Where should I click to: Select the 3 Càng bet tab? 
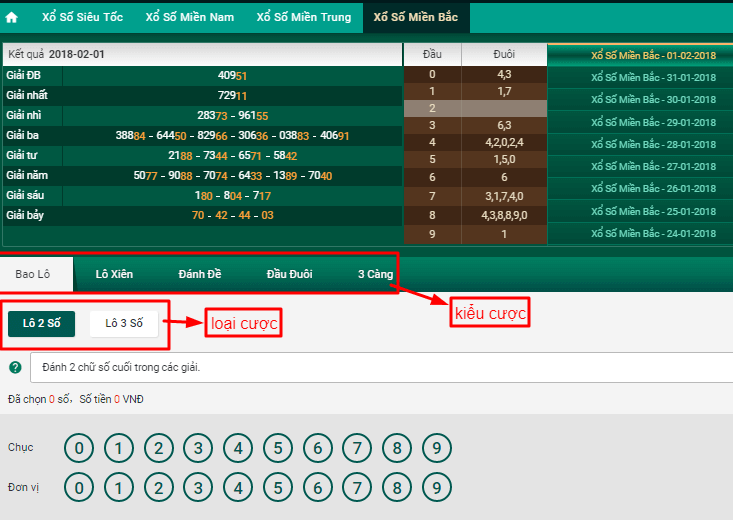pos(375,274)
